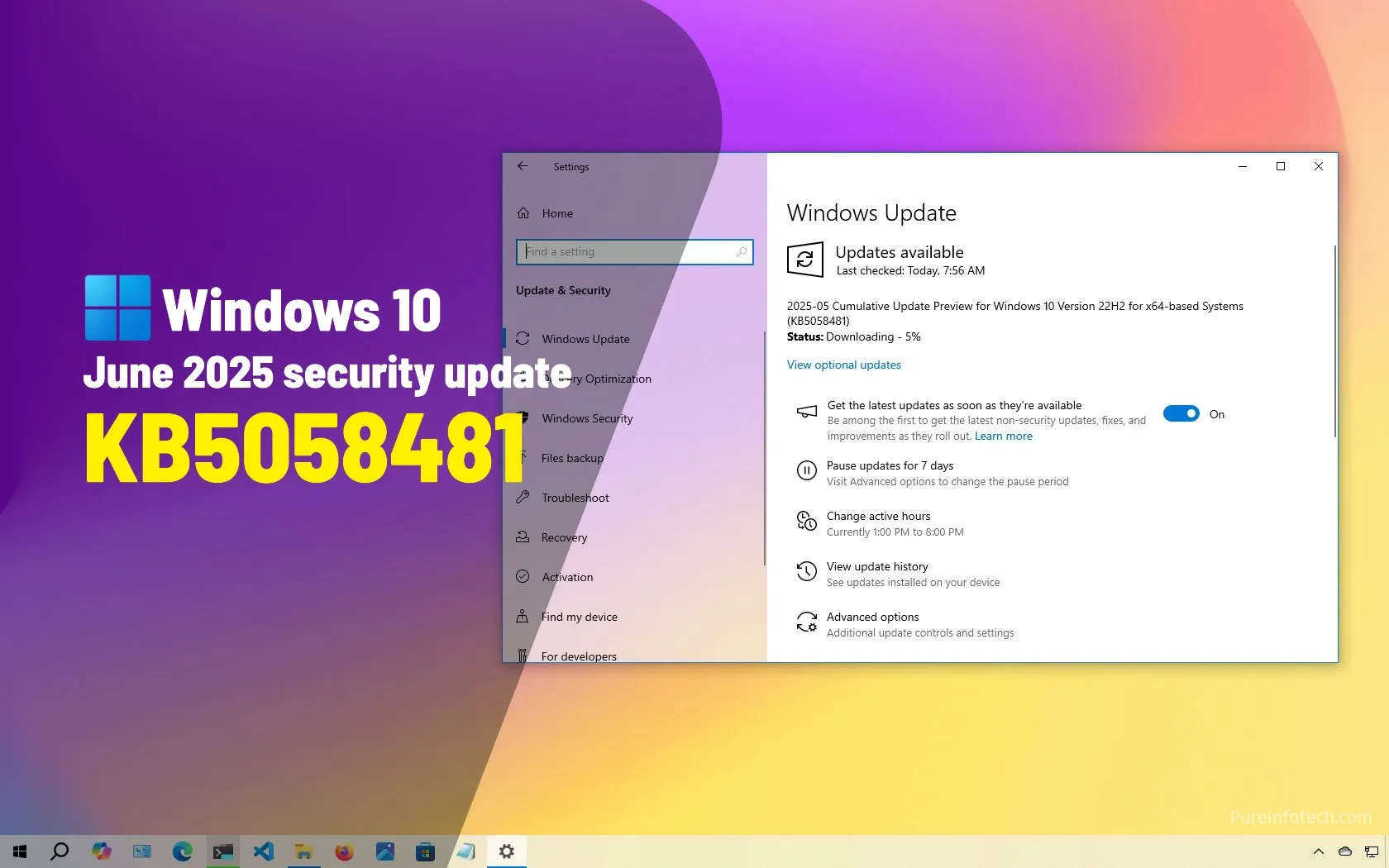Show hidden system tray icons

tap(1319, 851)
